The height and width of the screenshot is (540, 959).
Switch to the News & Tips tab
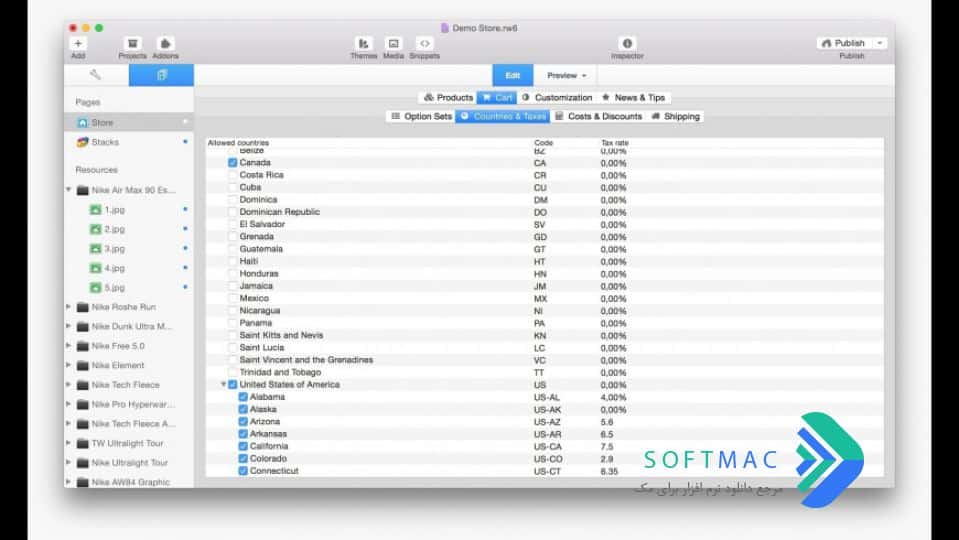click(x=633, y=97)
